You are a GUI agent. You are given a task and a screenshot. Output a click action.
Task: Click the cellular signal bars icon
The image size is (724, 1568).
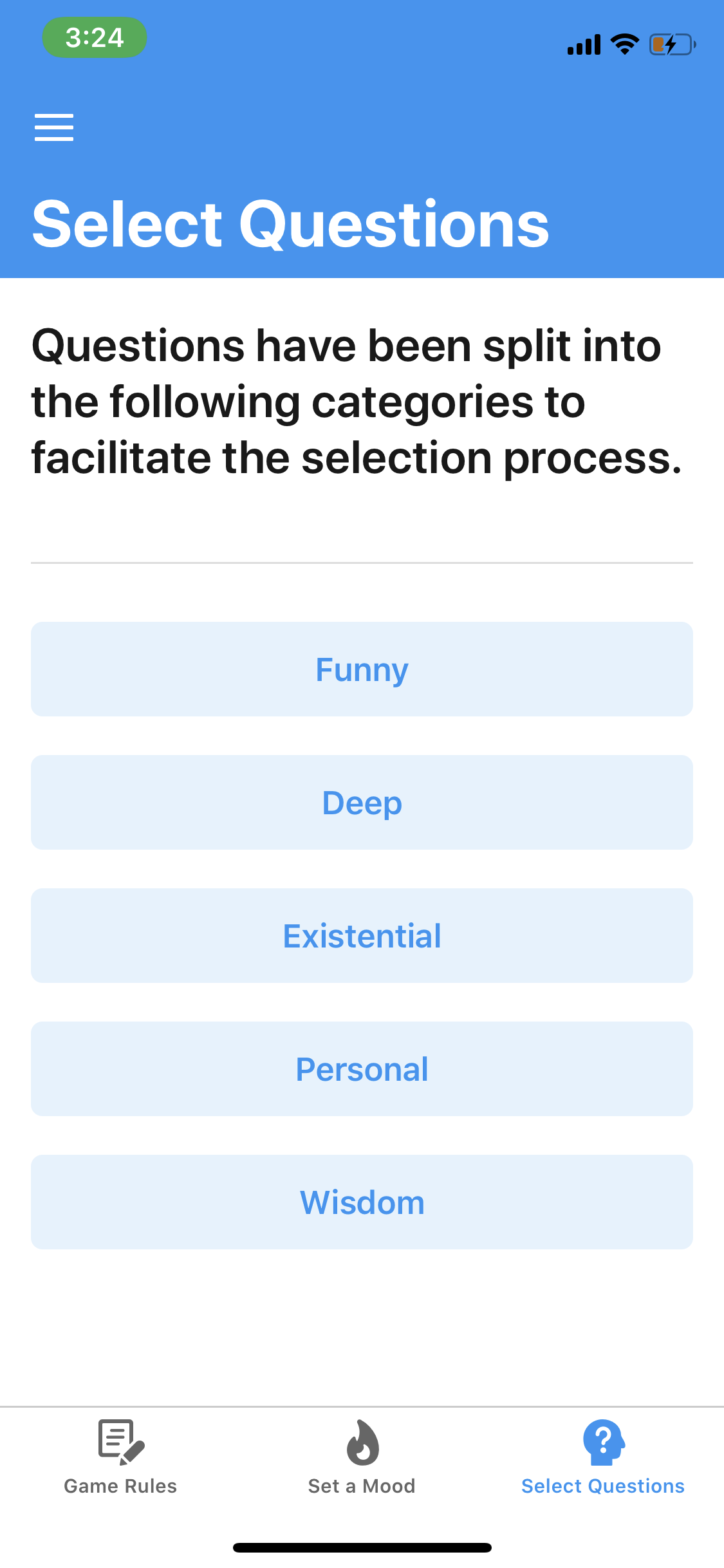584,45
